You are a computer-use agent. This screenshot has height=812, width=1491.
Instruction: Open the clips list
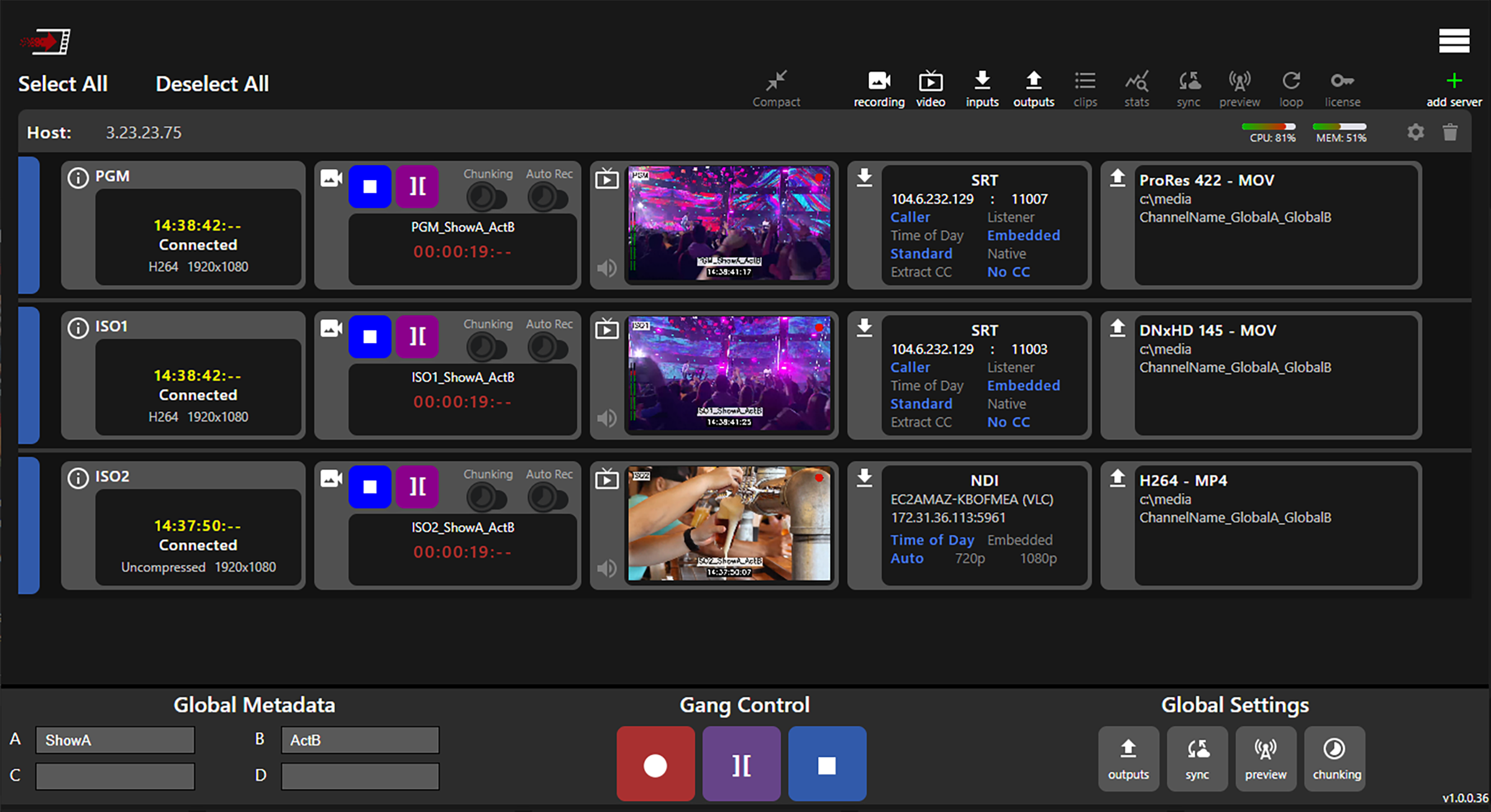coord(1085,87)
